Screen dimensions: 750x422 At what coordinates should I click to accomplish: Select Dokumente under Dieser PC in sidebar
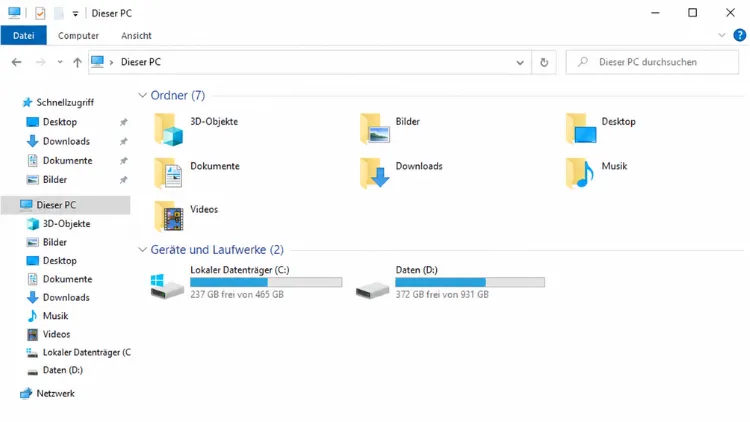[66, 279]
